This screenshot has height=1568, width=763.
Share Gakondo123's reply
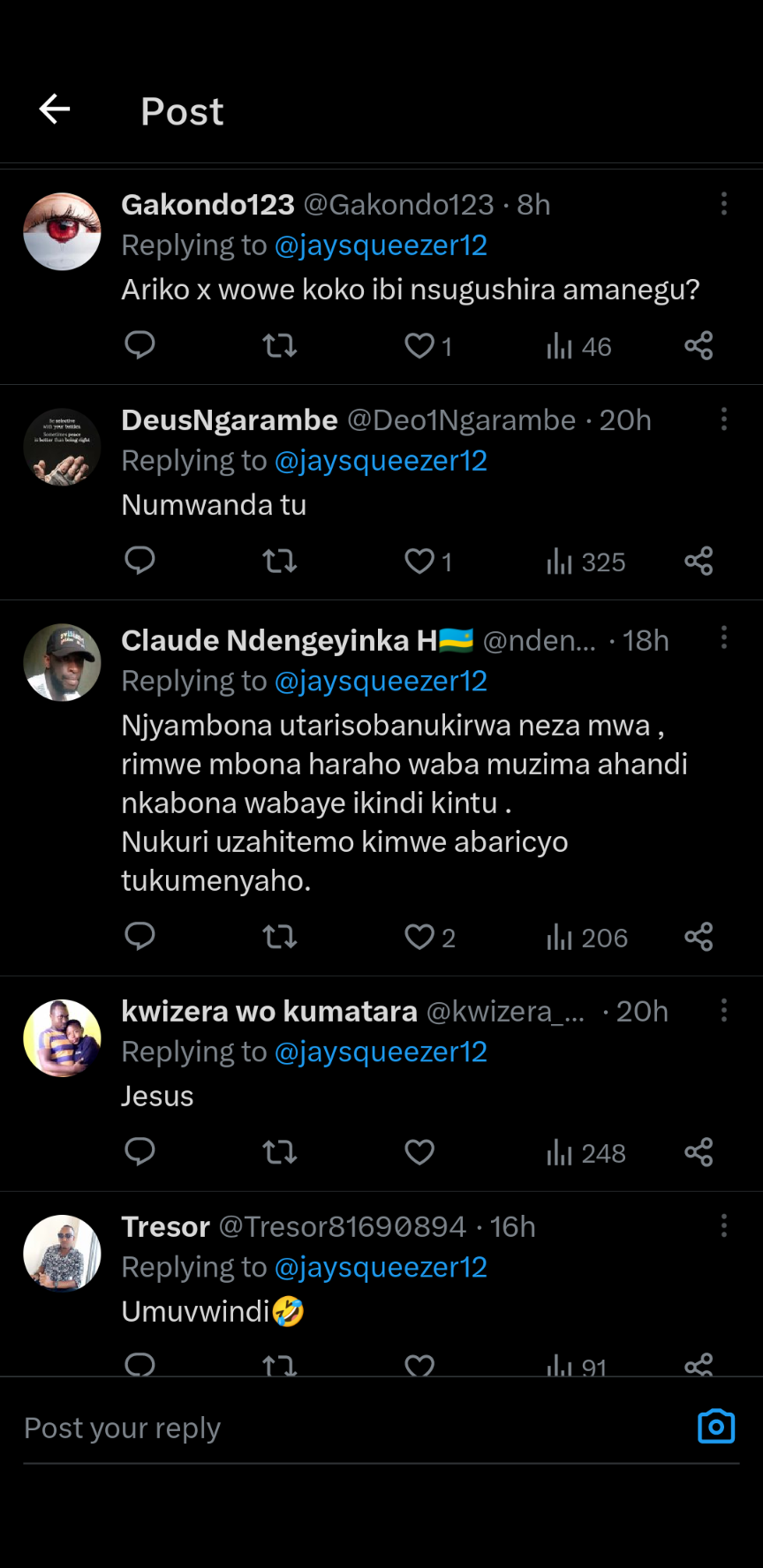(x=699, y=345)
